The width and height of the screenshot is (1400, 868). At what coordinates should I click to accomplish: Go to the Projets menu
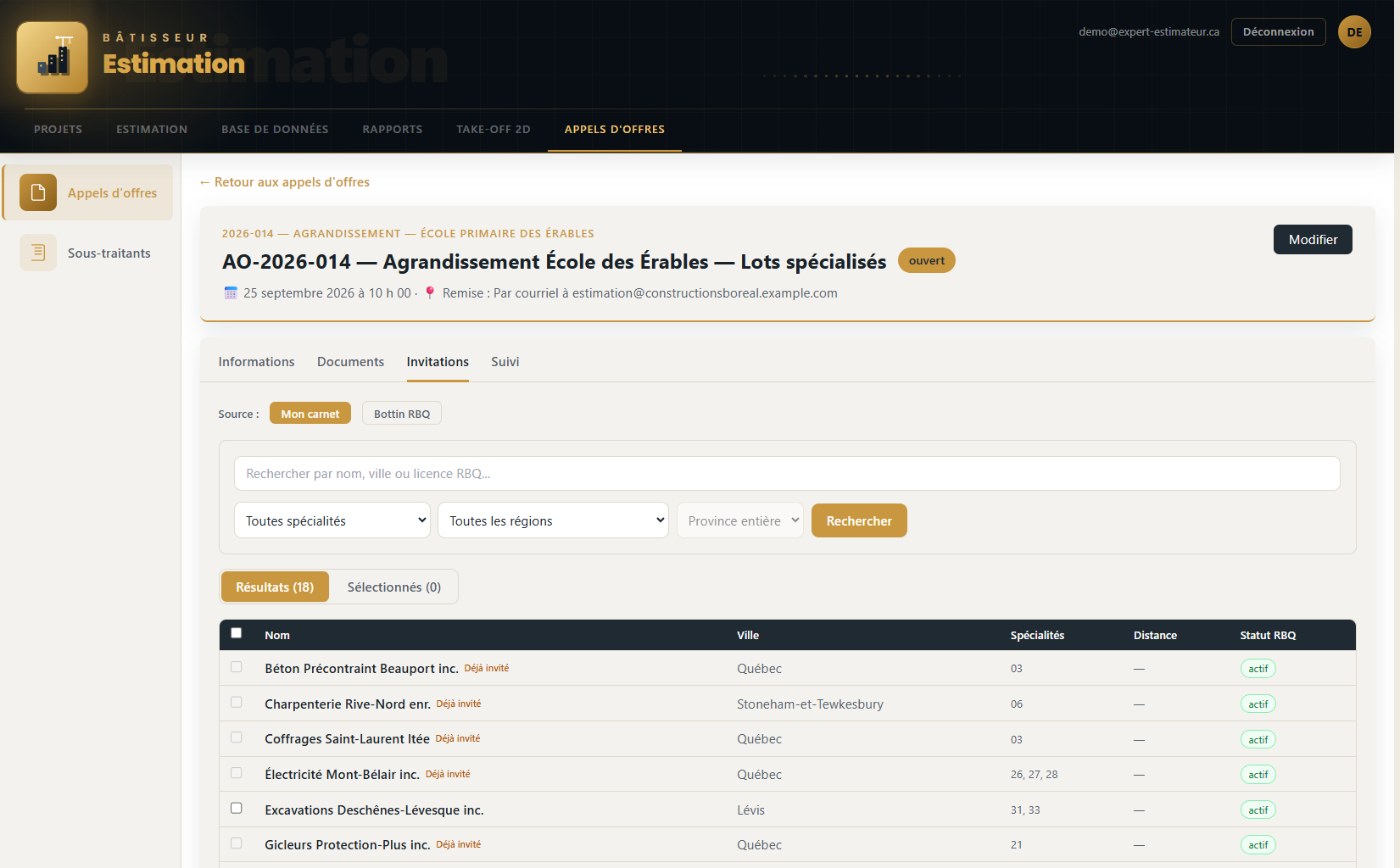58,129
